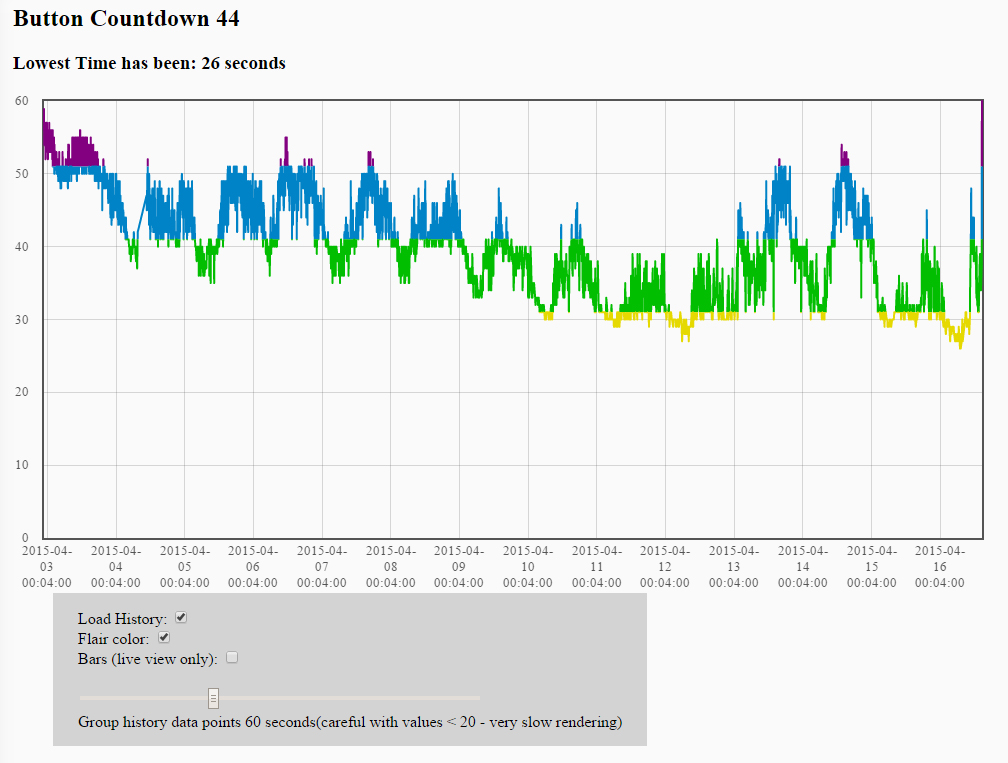Click the 0 label on the y-axis
This screenshot has height=763, width=1008.
coord(25,538)
